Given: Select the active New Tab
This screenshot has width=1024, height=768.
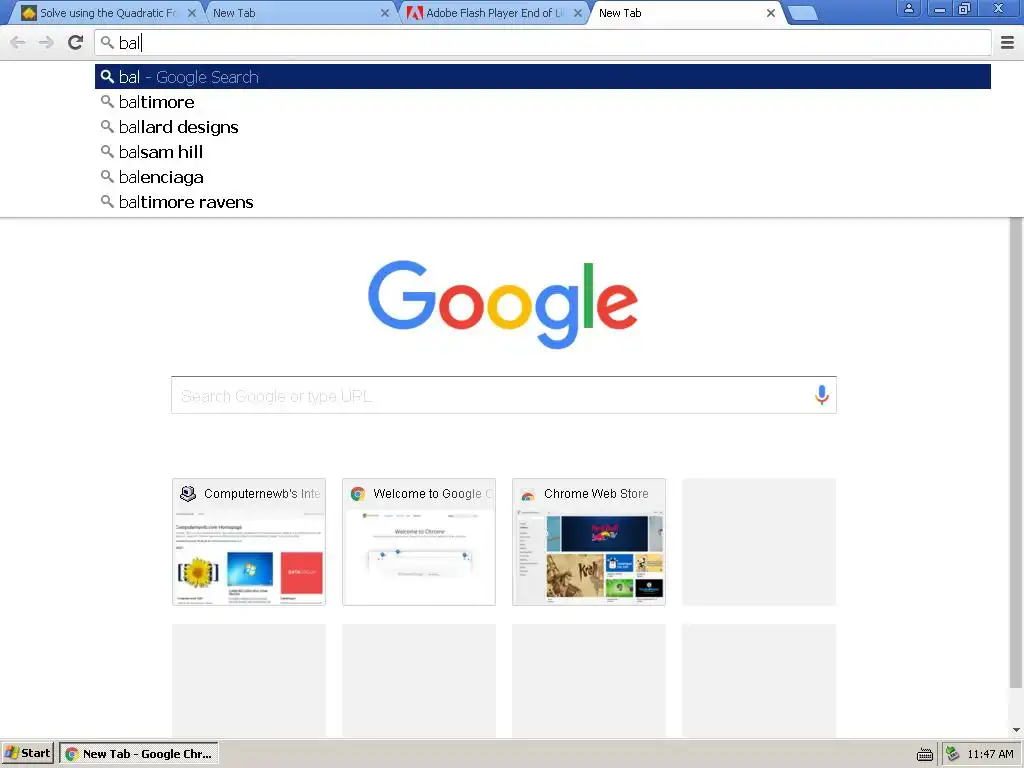Looking at the screenshot, I should (686, 13).
